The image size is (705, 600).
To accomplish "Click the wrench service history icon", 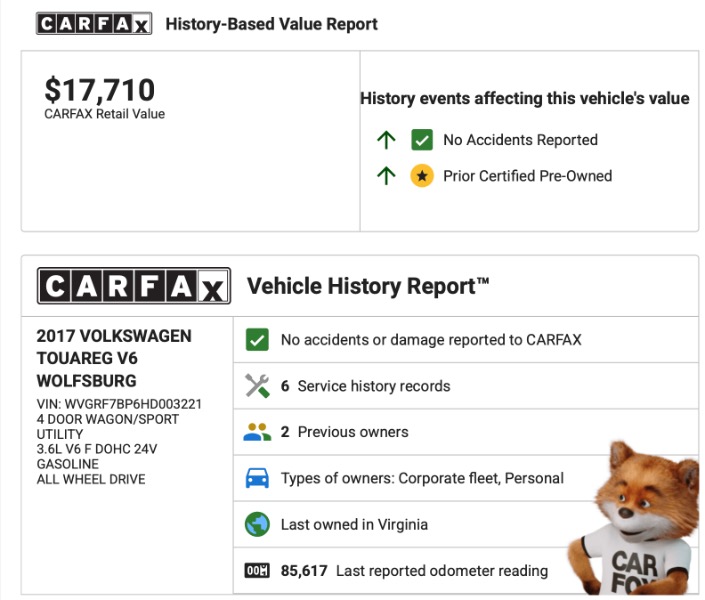I will 257,386.
